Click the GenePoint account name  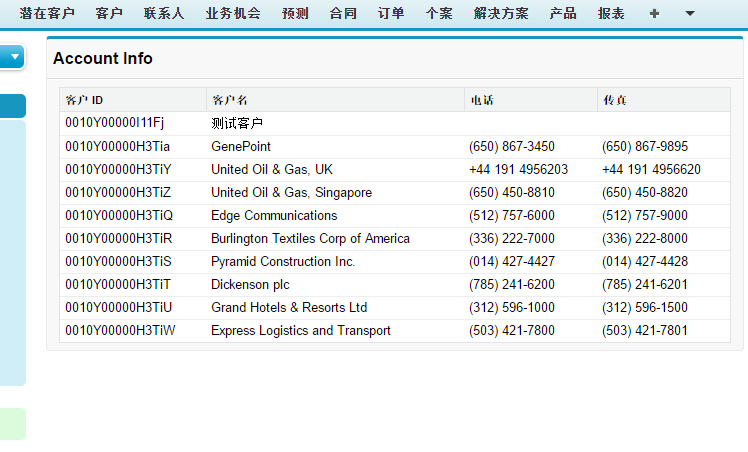[241, 146]
